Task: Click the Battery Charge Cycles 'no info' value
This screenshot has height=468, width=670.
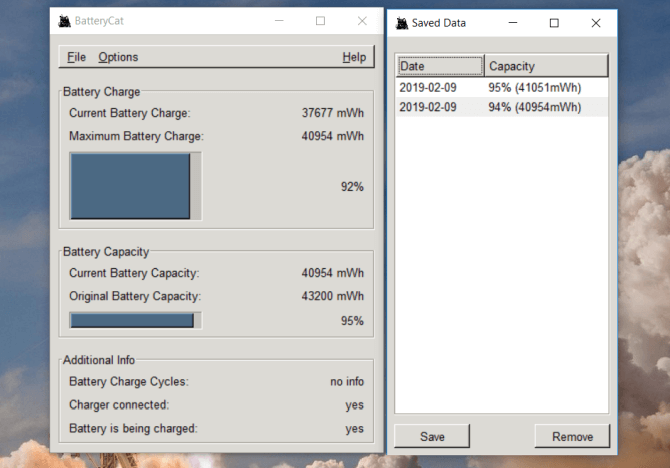Action: tap(347, 381)
